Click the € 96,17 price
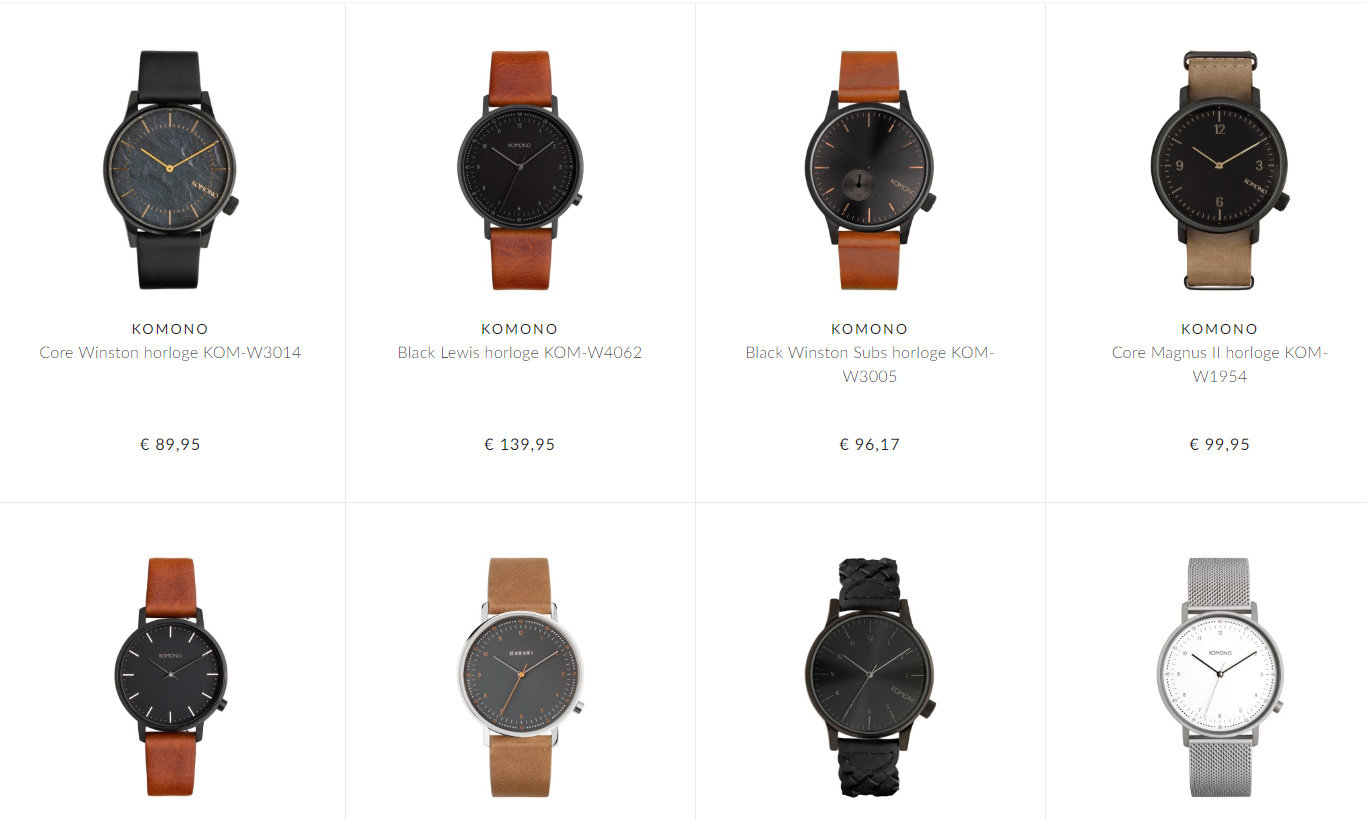 pos(870,444)
